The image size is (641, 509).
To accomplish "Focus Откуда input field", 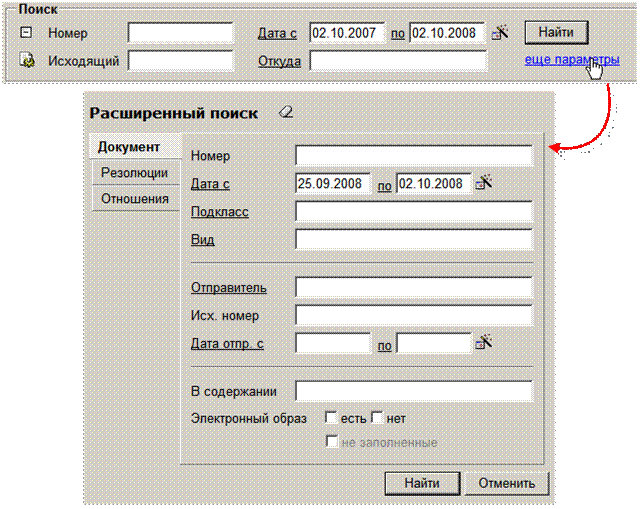I will (x=398, y=61).
